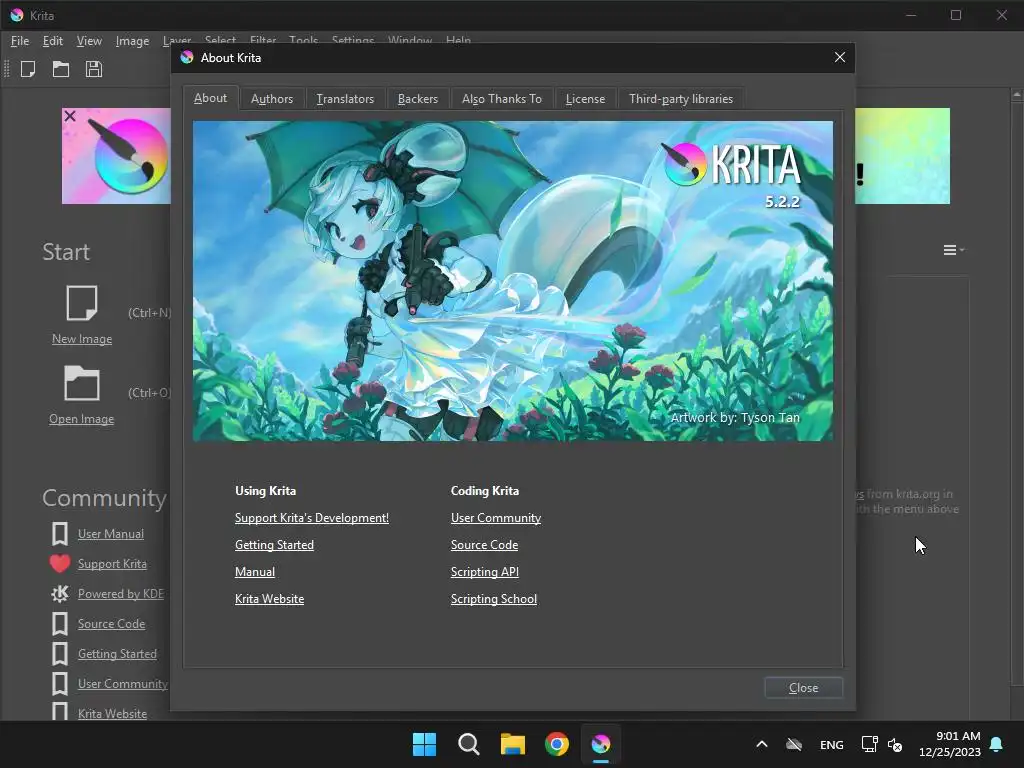Open the Backers tab

(417, 99)
